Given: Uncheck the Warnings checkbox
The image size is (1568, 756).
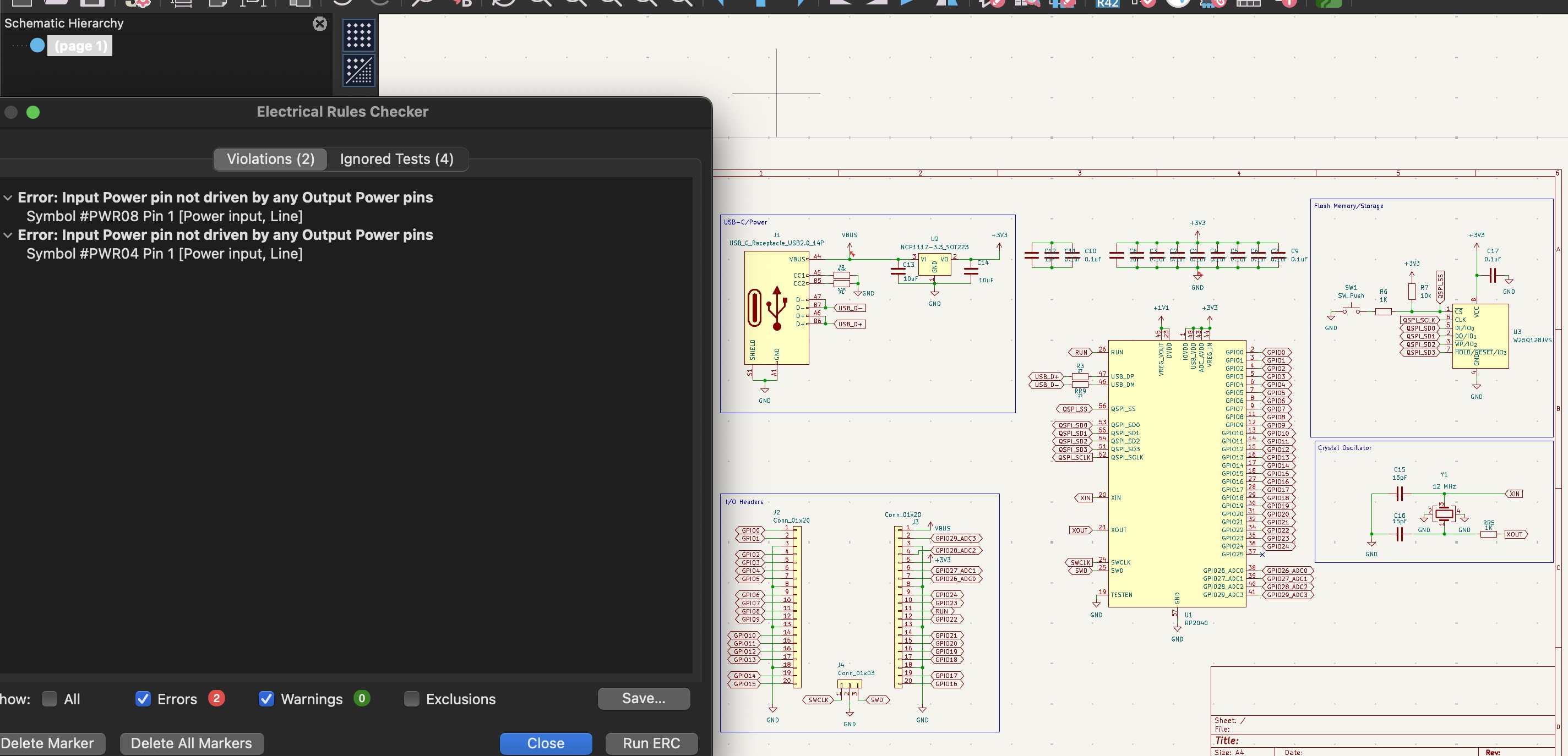Looking at the screenshot, I should point(266,699).
